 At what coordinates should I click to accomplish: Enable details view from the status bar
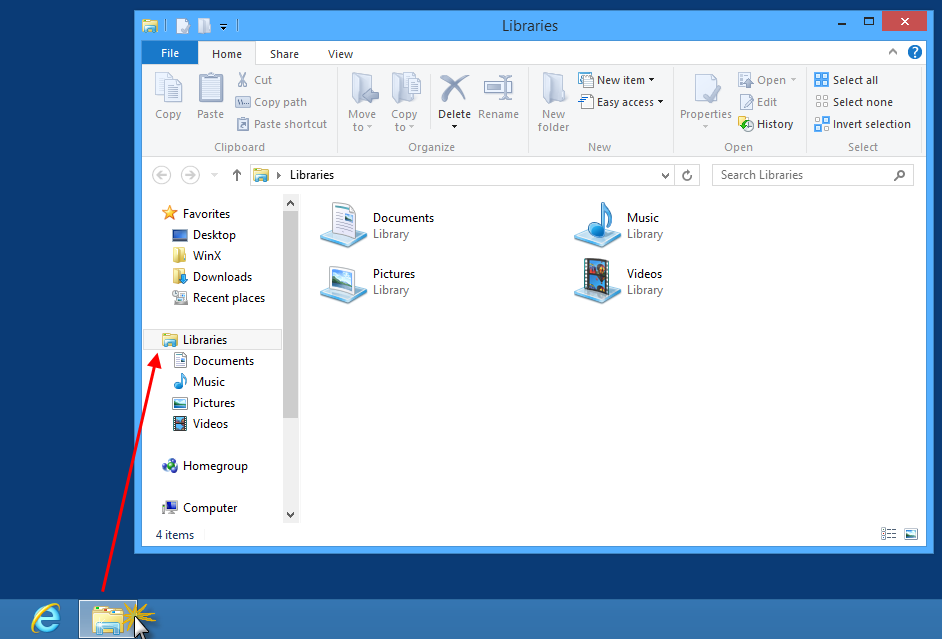[888, 533]
